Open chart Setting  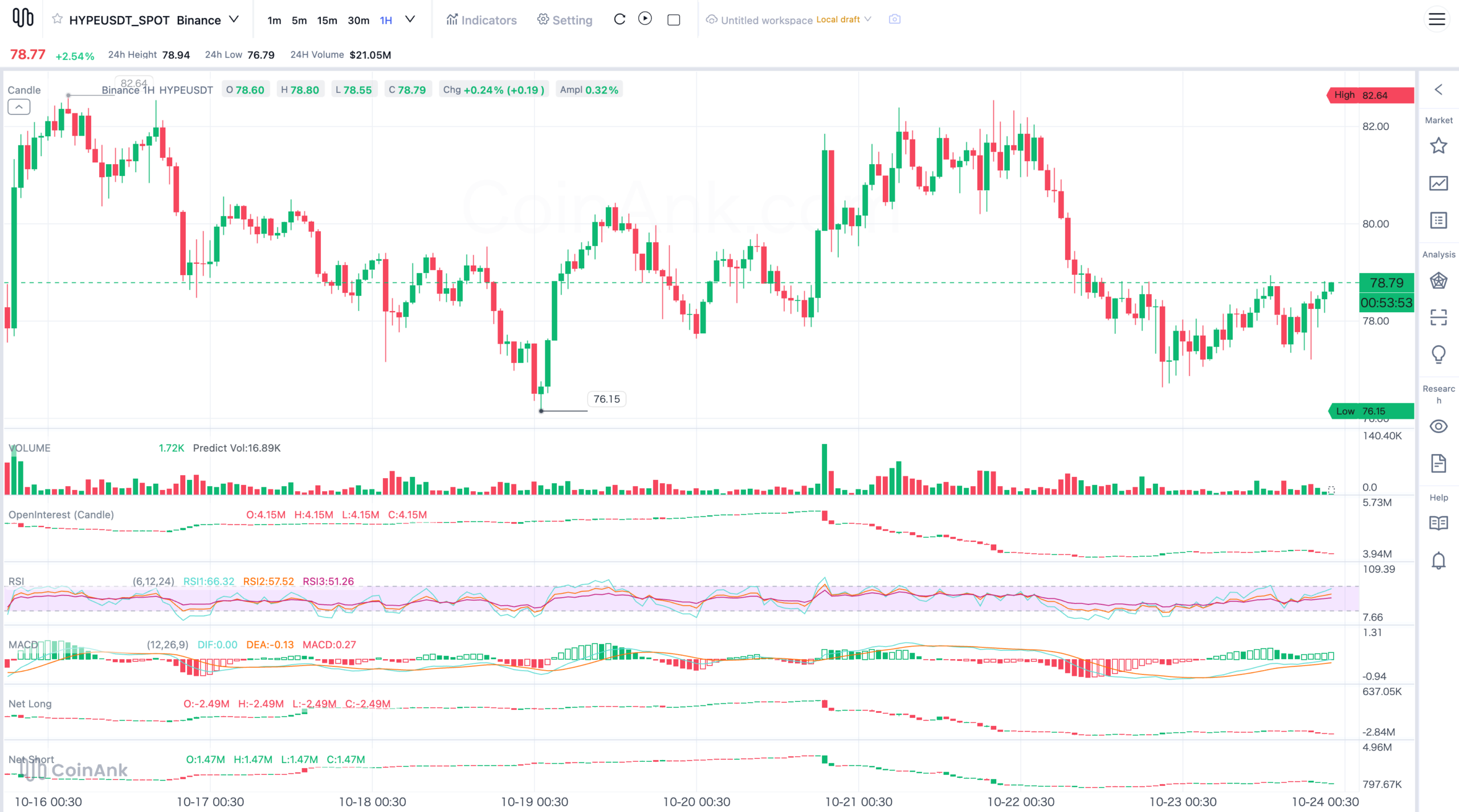tap(565, 20)
